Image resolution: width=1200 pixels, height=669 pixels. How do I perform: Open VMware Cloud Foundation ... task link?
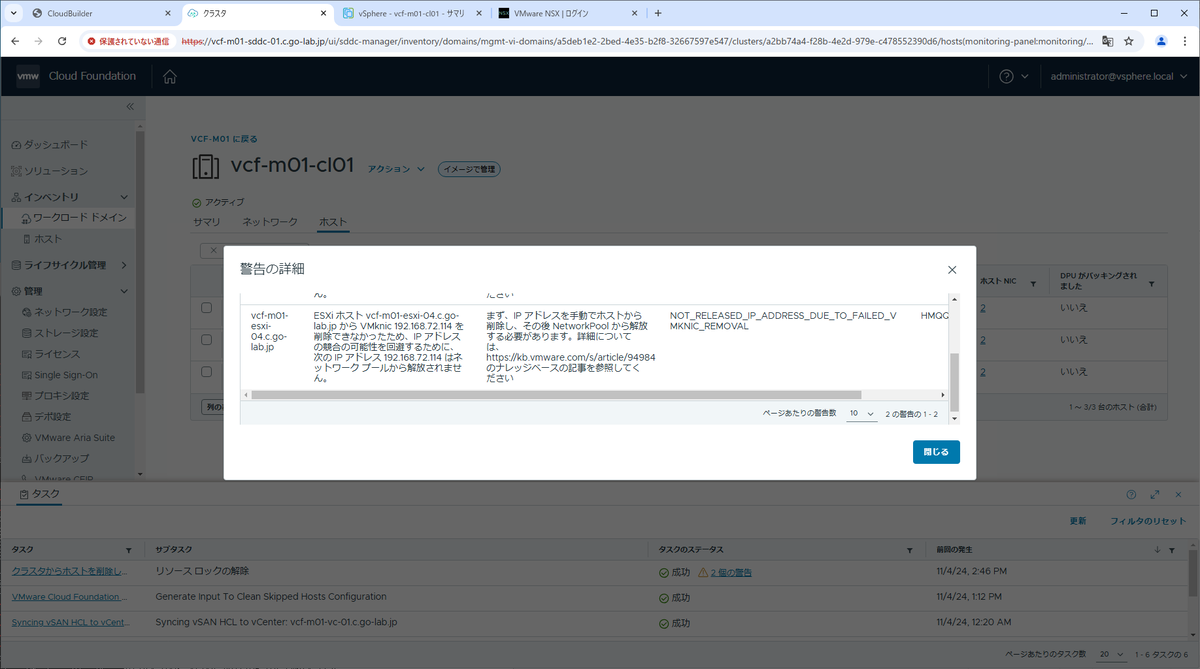tap(69, 597)
